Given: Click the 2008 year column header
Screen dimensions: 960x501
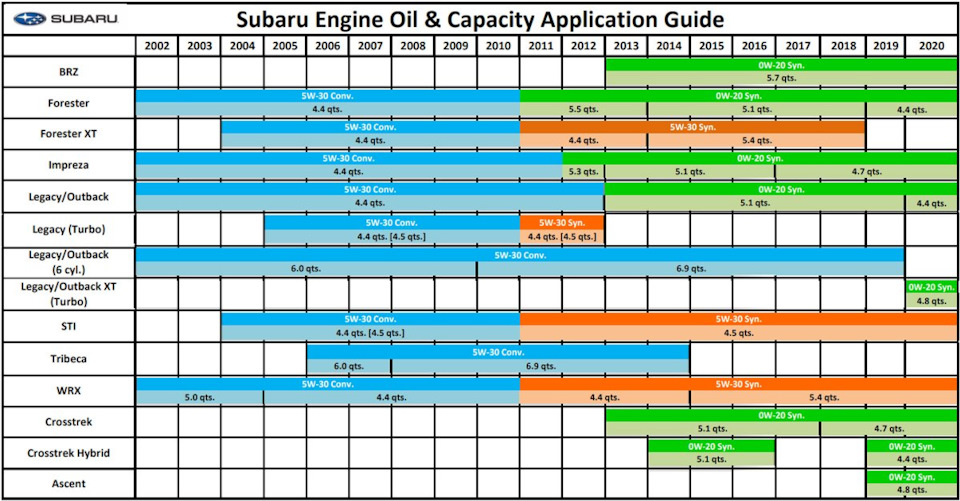Looking at the screenshot, I should click(413, 46).
